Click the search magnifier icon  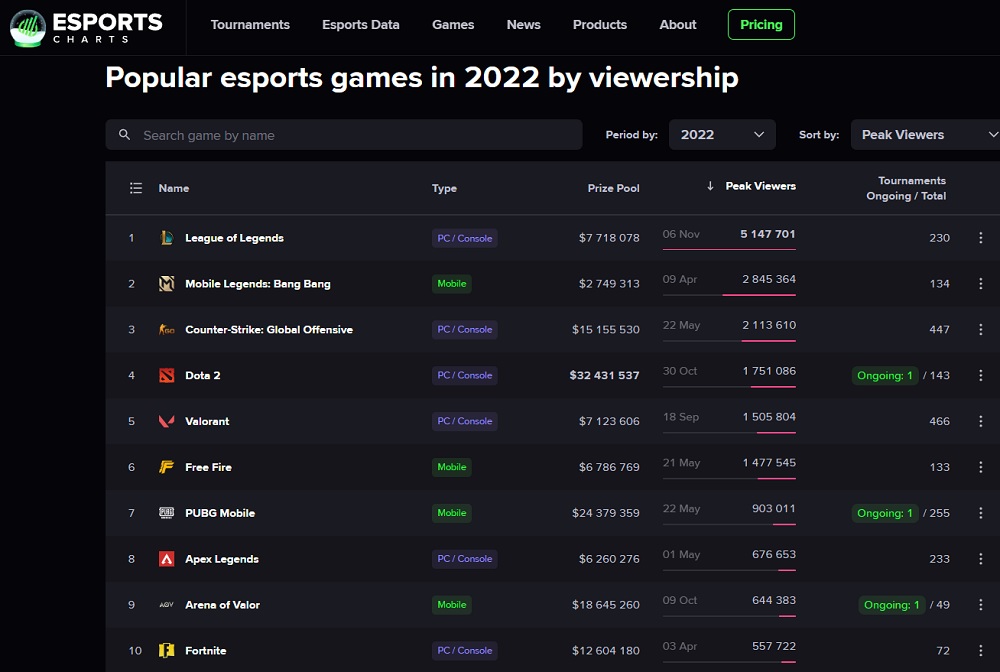coord(124,135)
